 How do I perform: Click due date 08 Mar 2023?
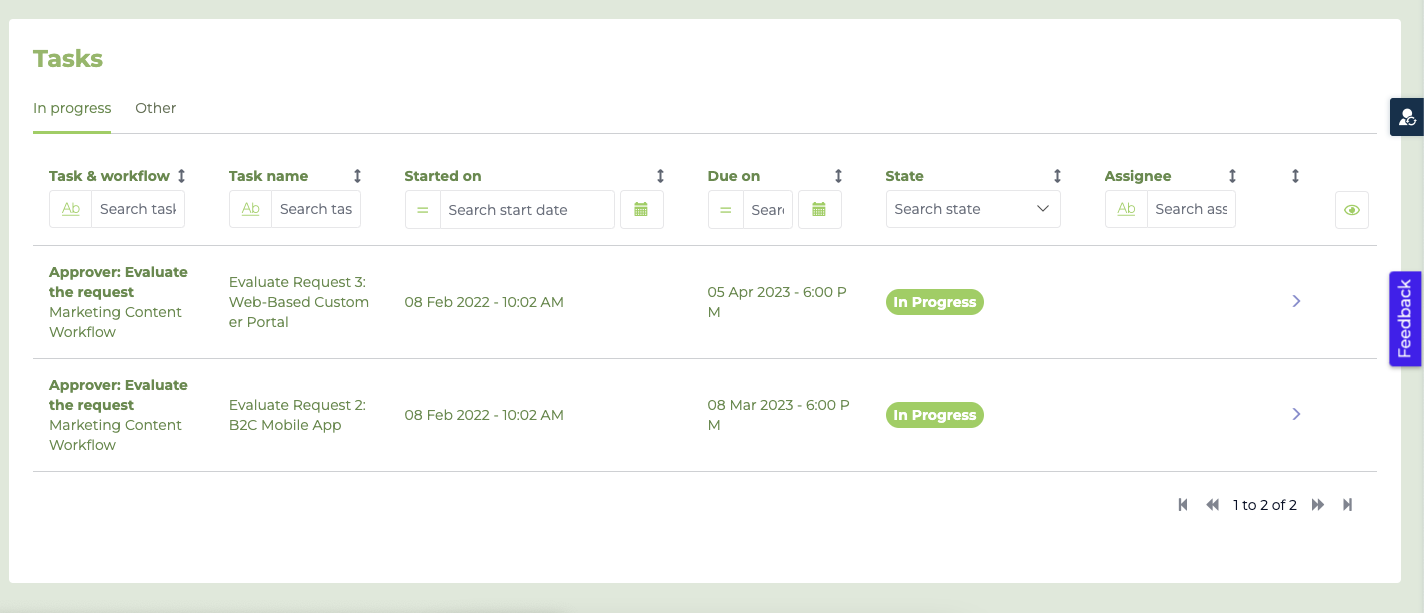point(778,415)
